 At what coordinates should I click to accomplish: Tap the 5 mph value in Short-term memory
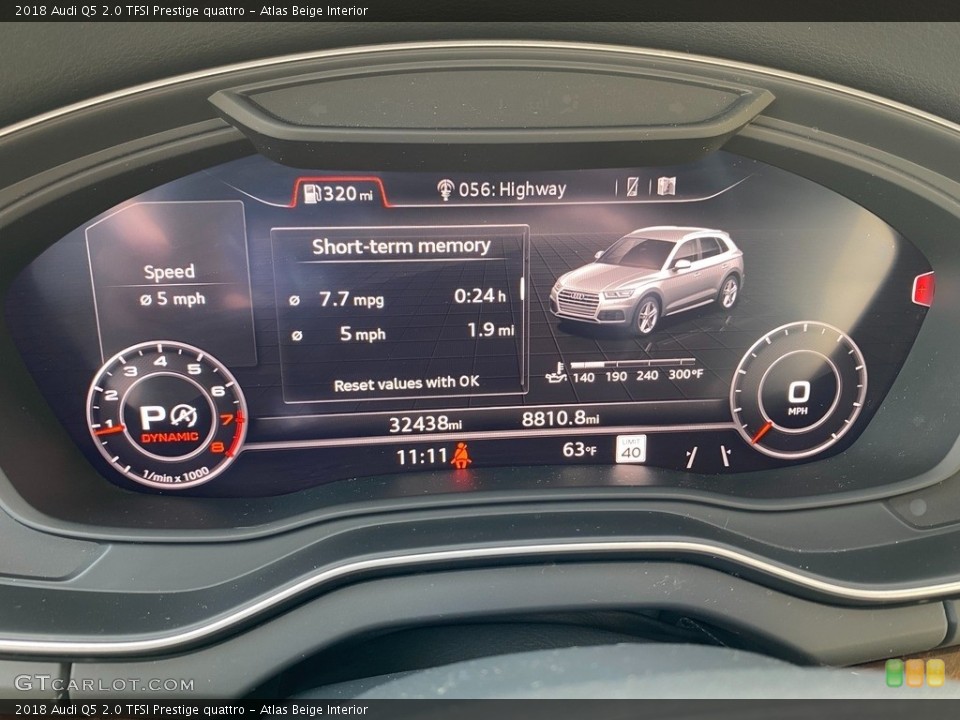[362, 334]
